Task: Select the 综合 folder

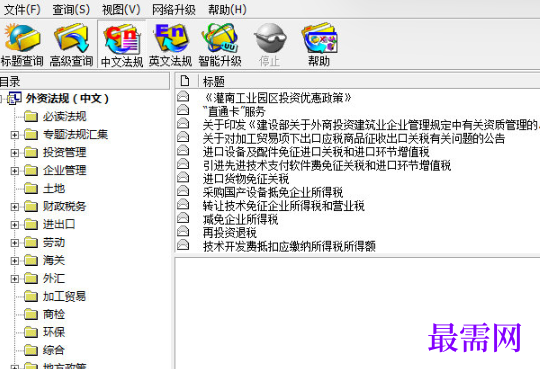Action: point(54,350)
